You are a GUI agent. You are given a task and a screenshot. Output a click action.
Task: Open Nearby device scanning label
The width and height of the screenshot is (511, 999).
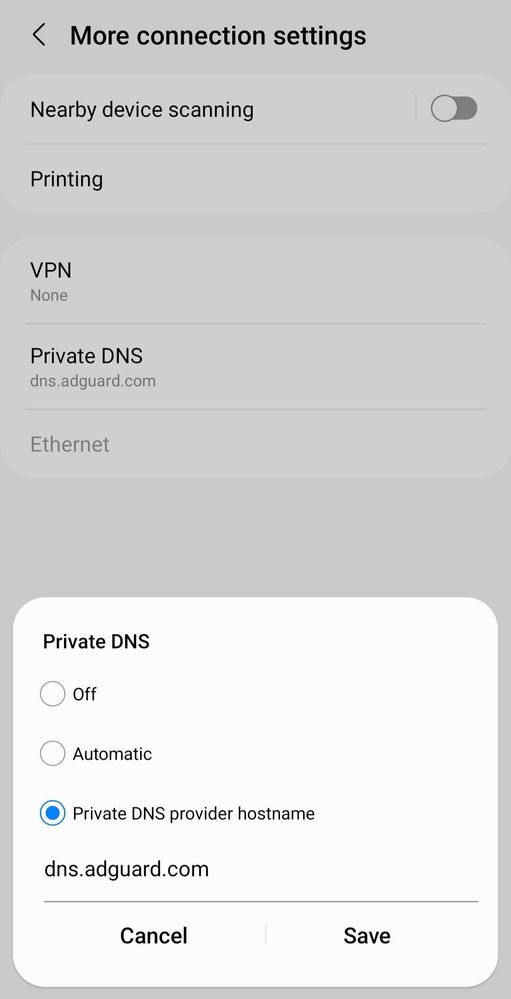[x=142, y=110]
